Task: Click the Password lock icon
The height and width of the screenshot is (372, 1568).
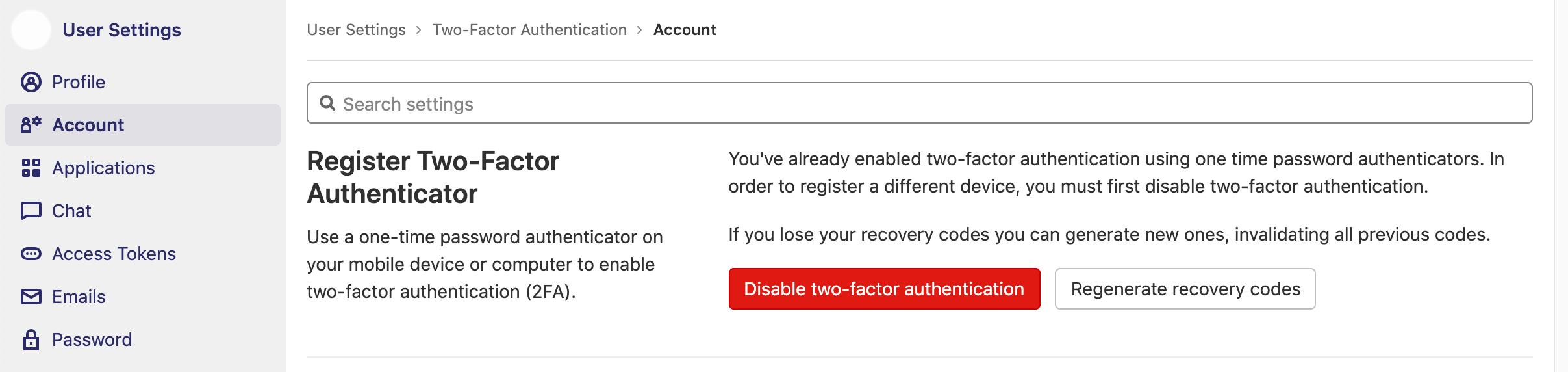Action: pyautogui.click(x=31, y=339)
